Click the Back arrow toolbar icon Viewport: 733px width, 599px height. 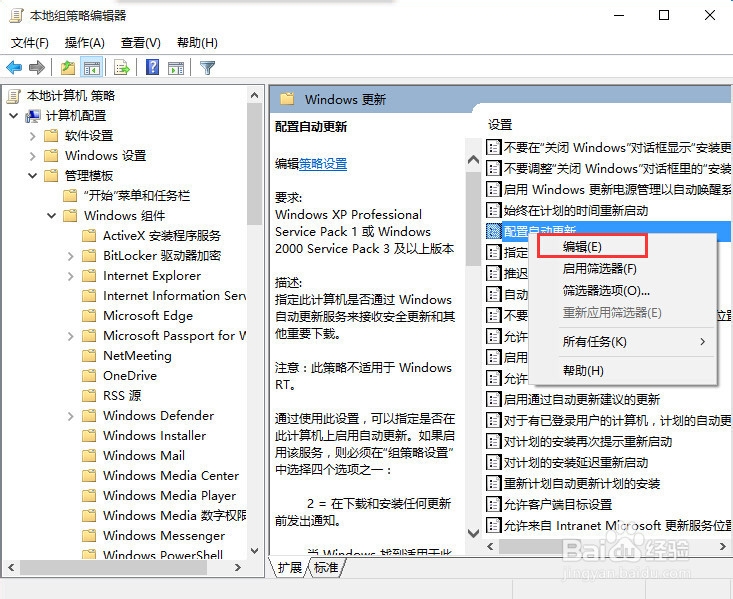click(14, 68)
